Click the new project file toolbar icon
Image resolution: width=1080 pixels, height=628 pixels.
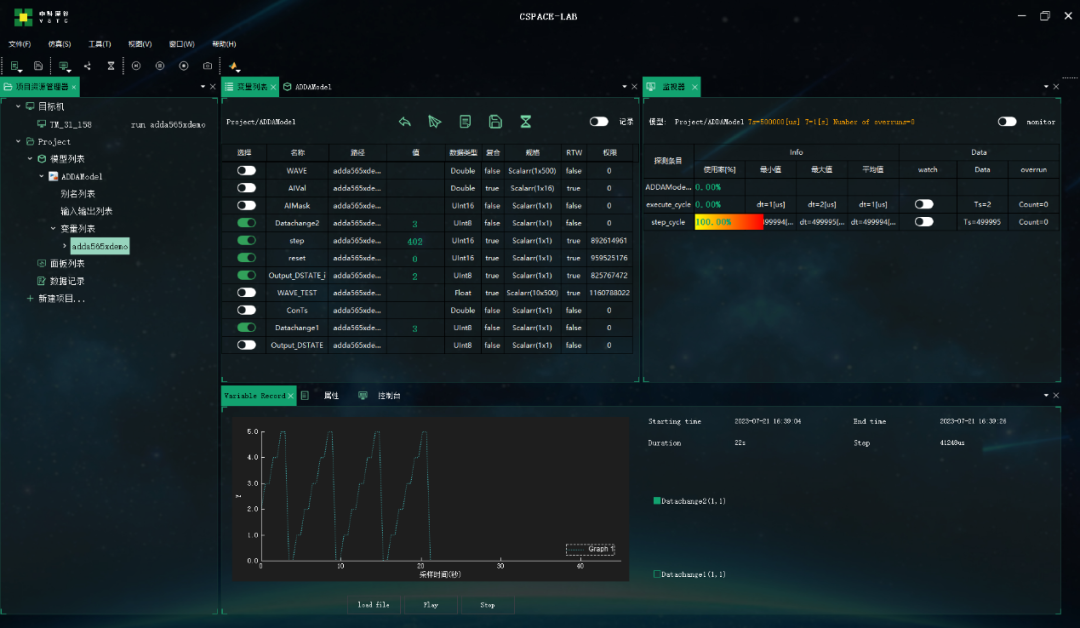coord(14,66)
